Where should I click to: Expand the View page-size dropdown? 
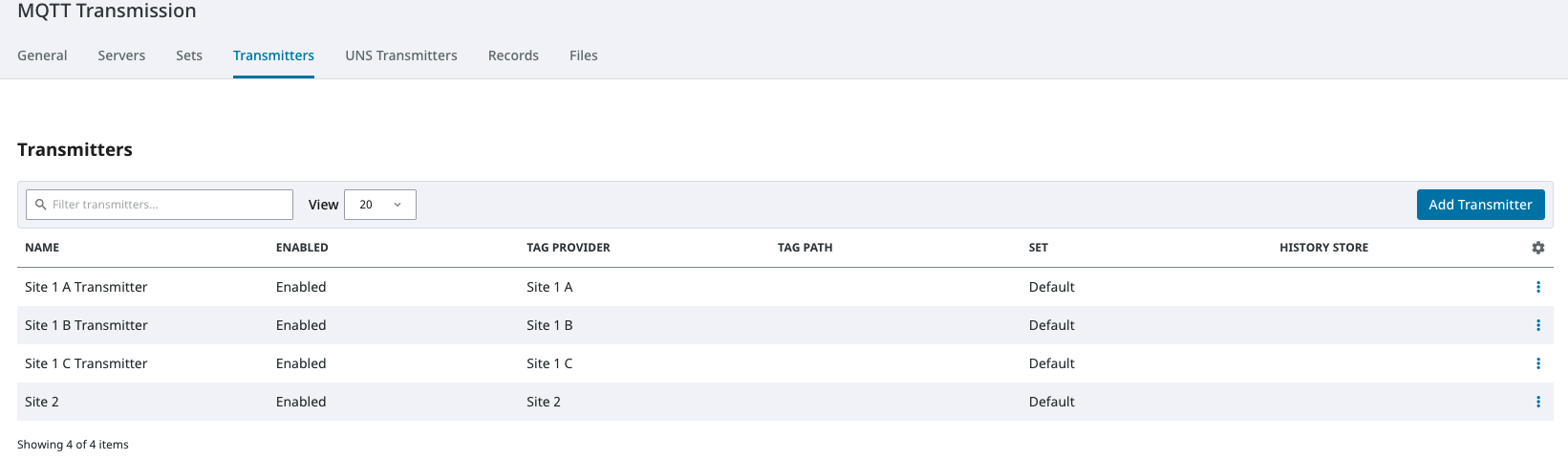[379, 205]
